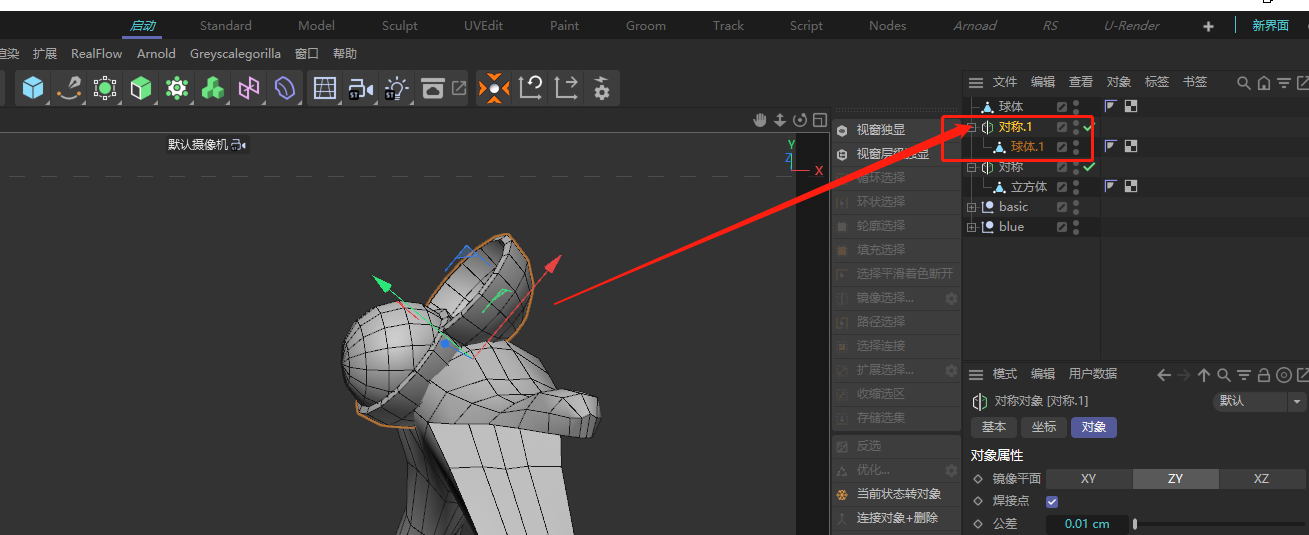
Task: Click the move axis arrow icon in toolbar
Action: [x=566, y=89]
